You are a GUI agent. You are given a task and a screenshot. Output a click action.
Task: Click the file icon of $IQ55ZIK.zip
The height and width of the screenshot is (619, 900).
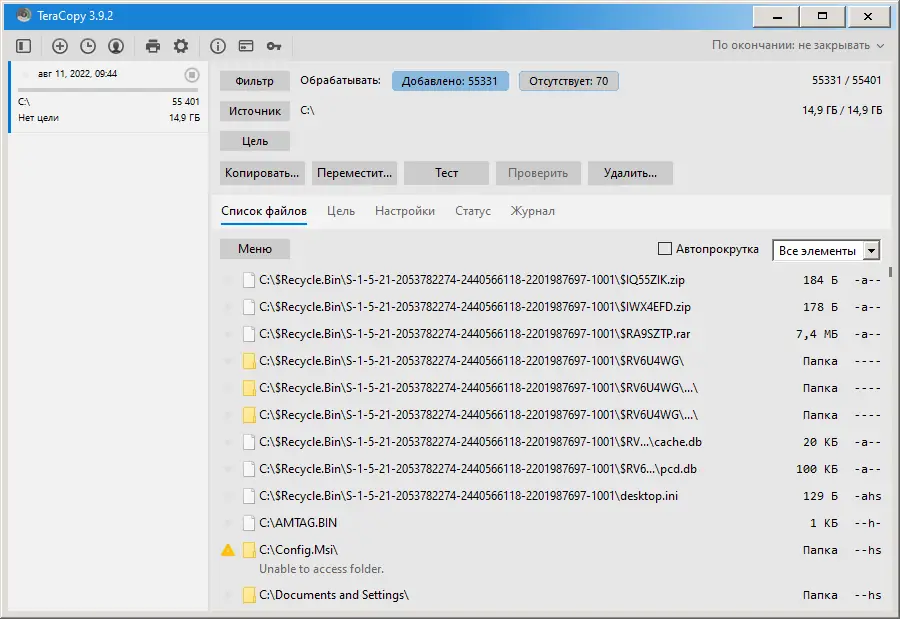(249, 280)
